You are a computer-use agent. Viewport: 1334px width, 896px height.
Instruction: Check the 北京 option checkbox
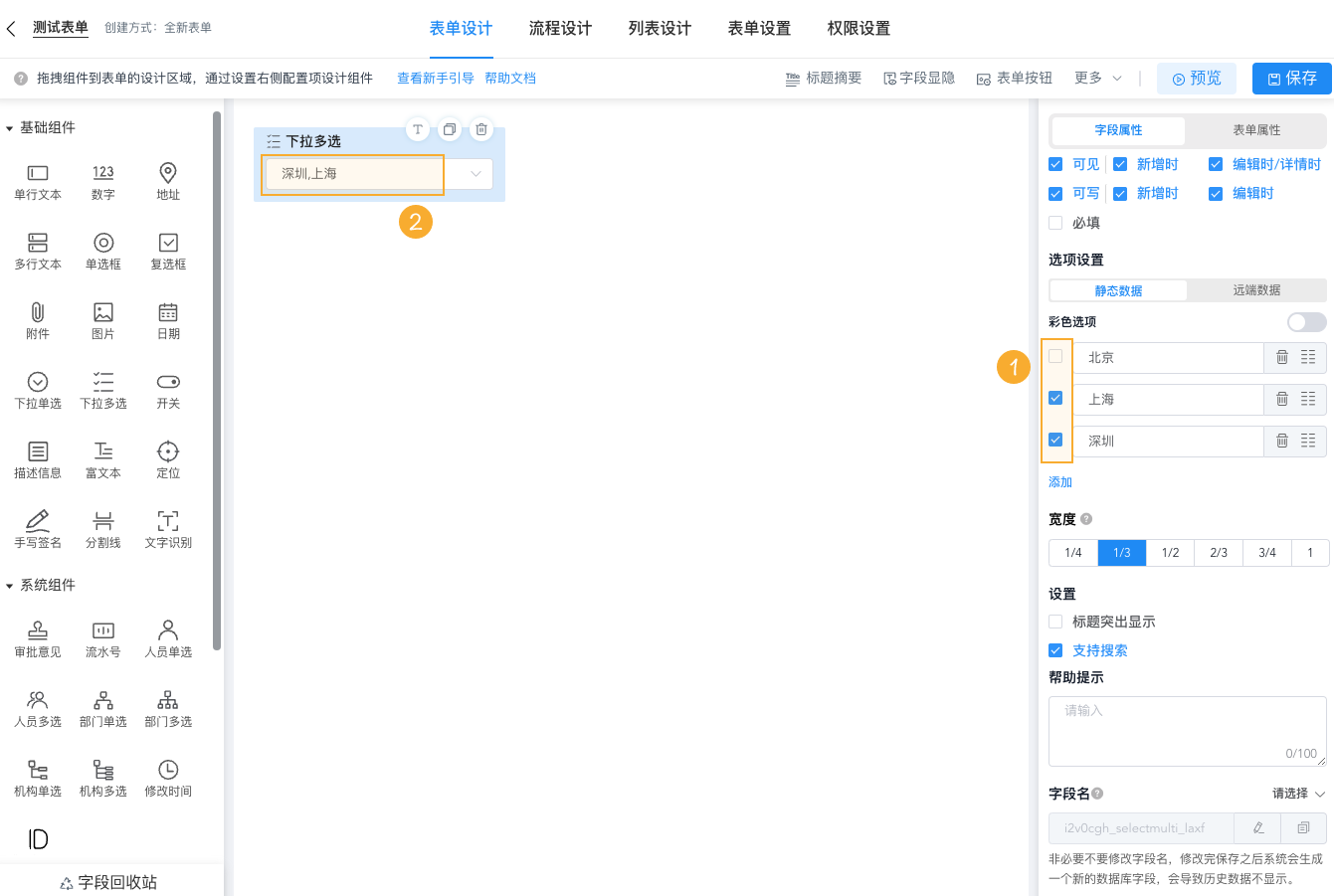(x=1055, y=356)
